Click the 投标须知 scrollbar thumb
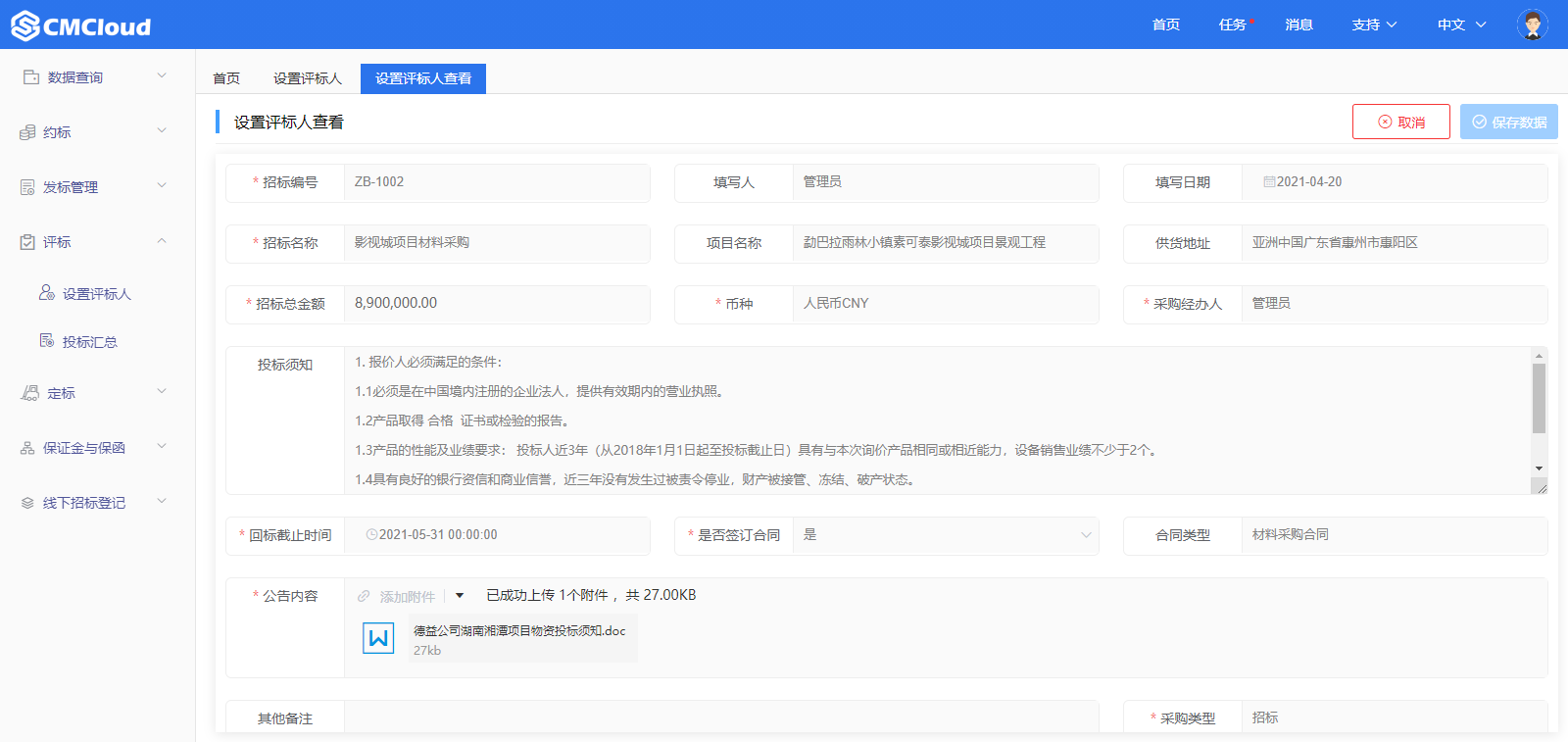This screenshot has height=742, width=1568. click(1539, 398)
